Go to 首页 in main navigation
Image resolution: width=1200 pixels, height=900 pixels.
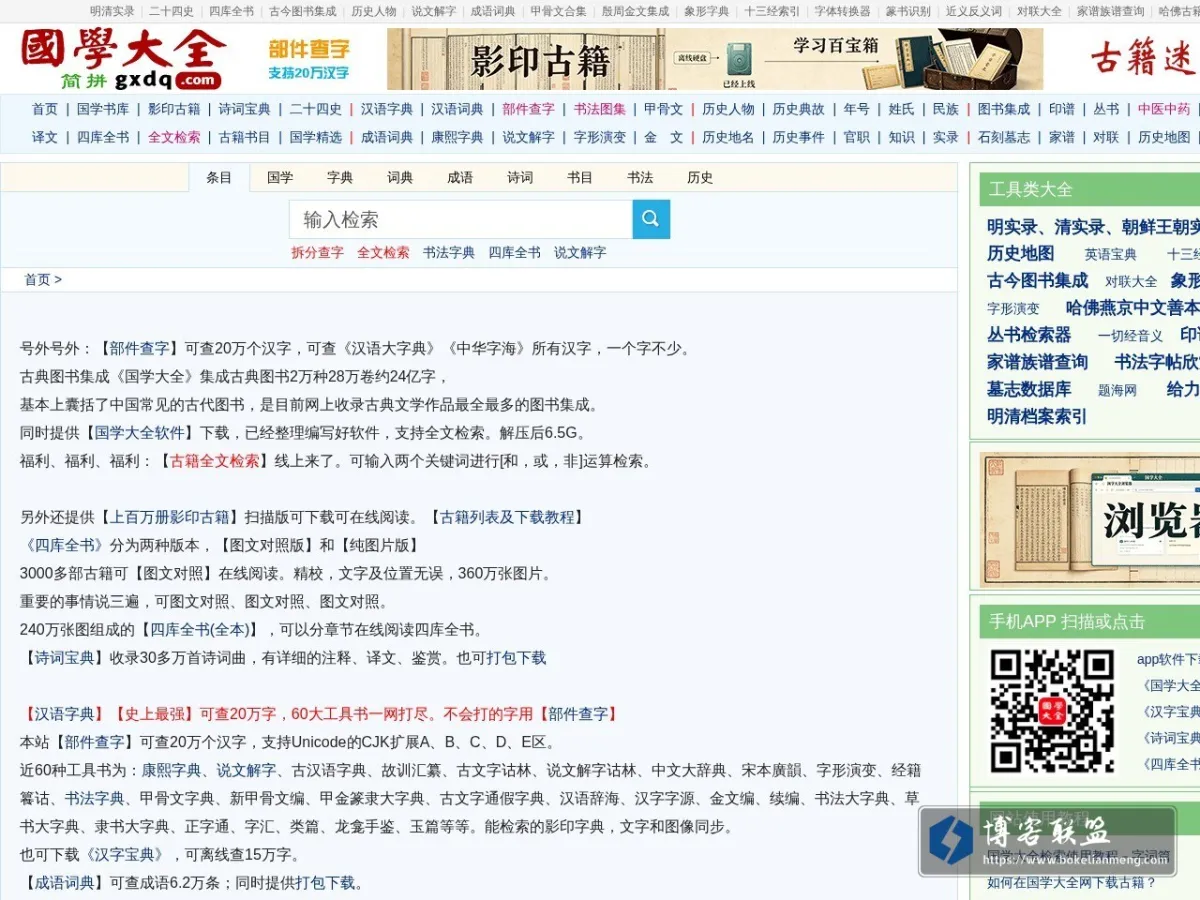[x=45, y=109]
